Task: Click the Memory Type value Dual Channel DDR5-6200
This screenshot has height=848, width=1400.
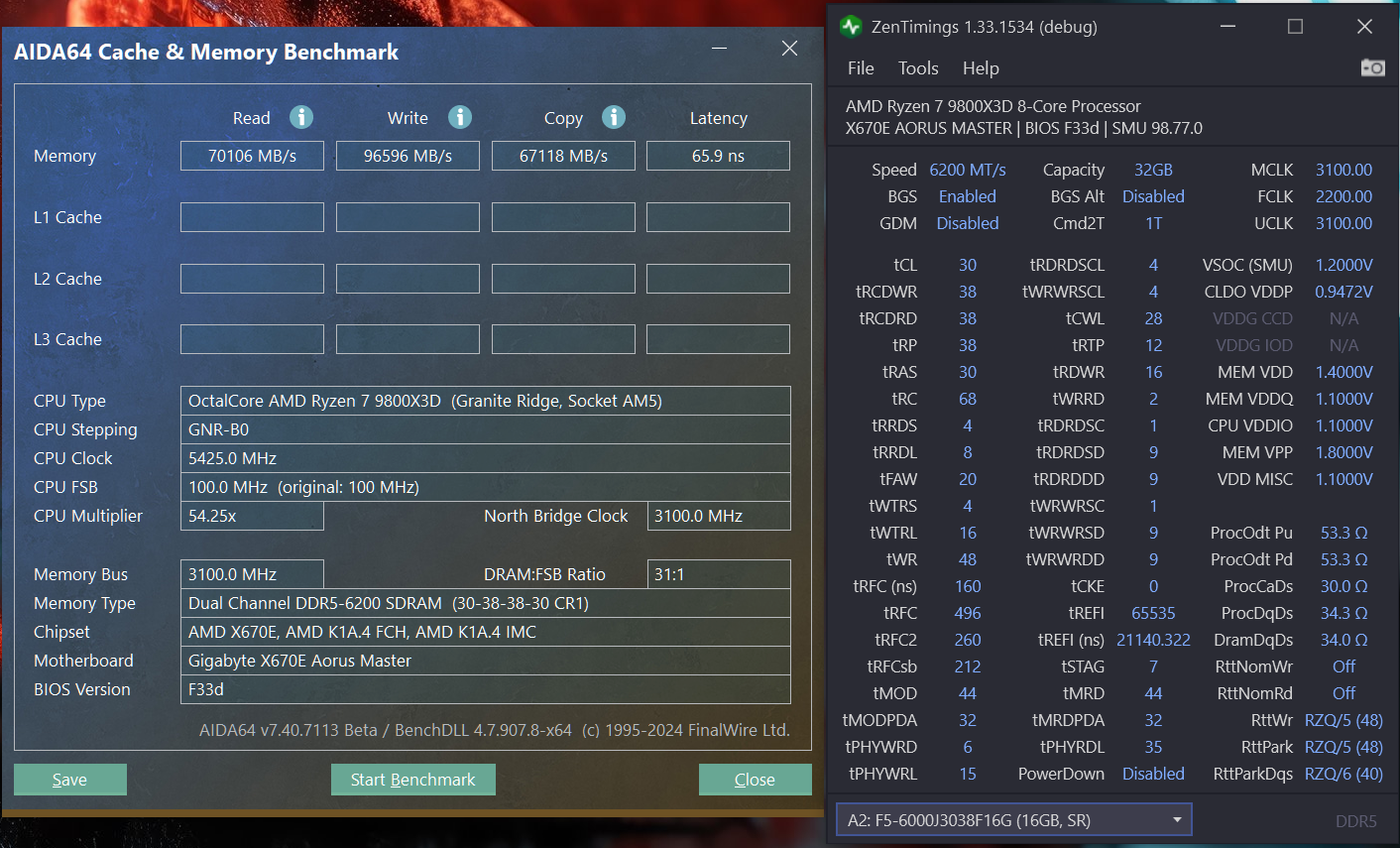Action: [x=486, y=603]
